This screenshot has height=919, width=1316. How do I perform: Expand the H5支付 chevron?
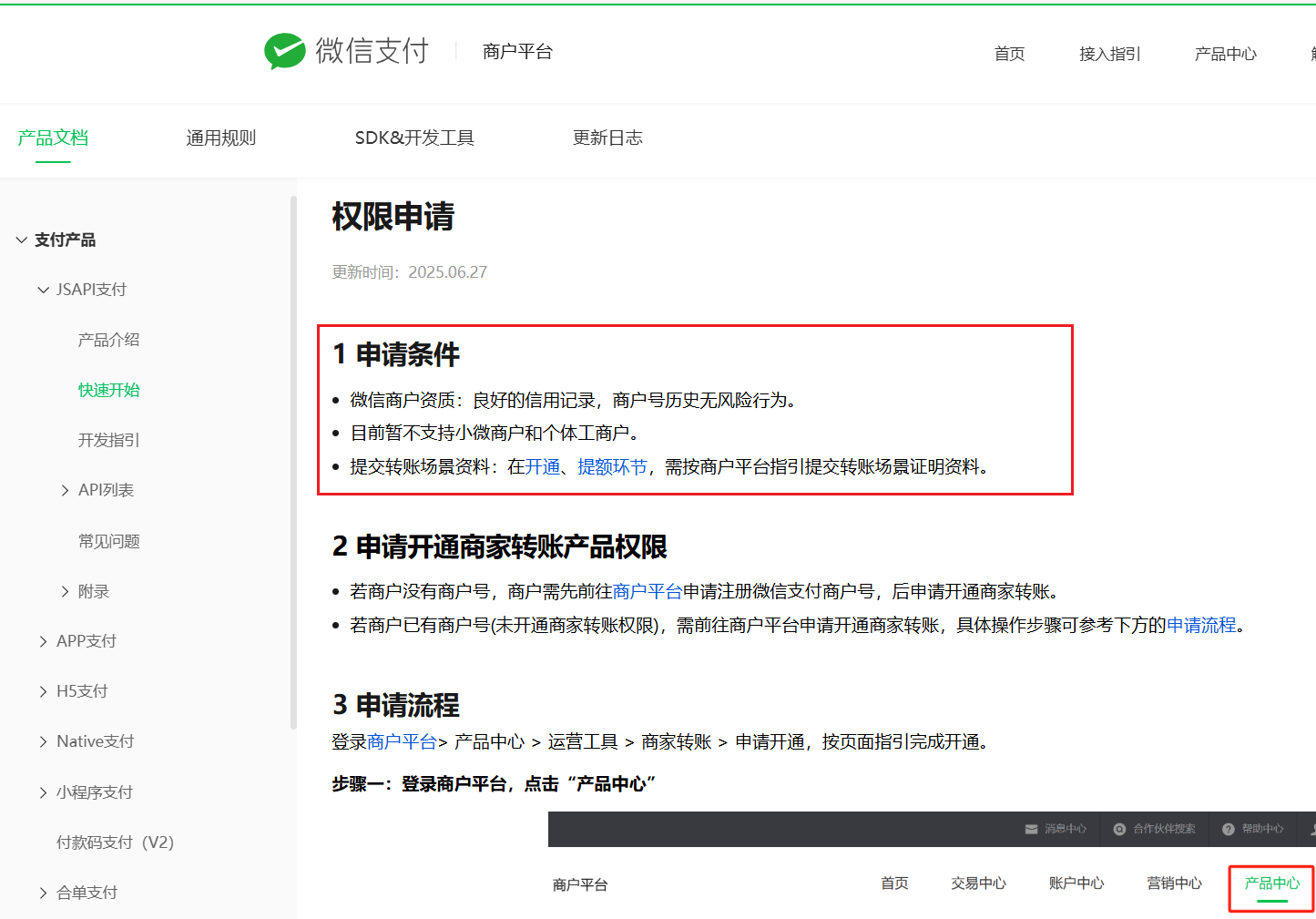pos(43,692)
